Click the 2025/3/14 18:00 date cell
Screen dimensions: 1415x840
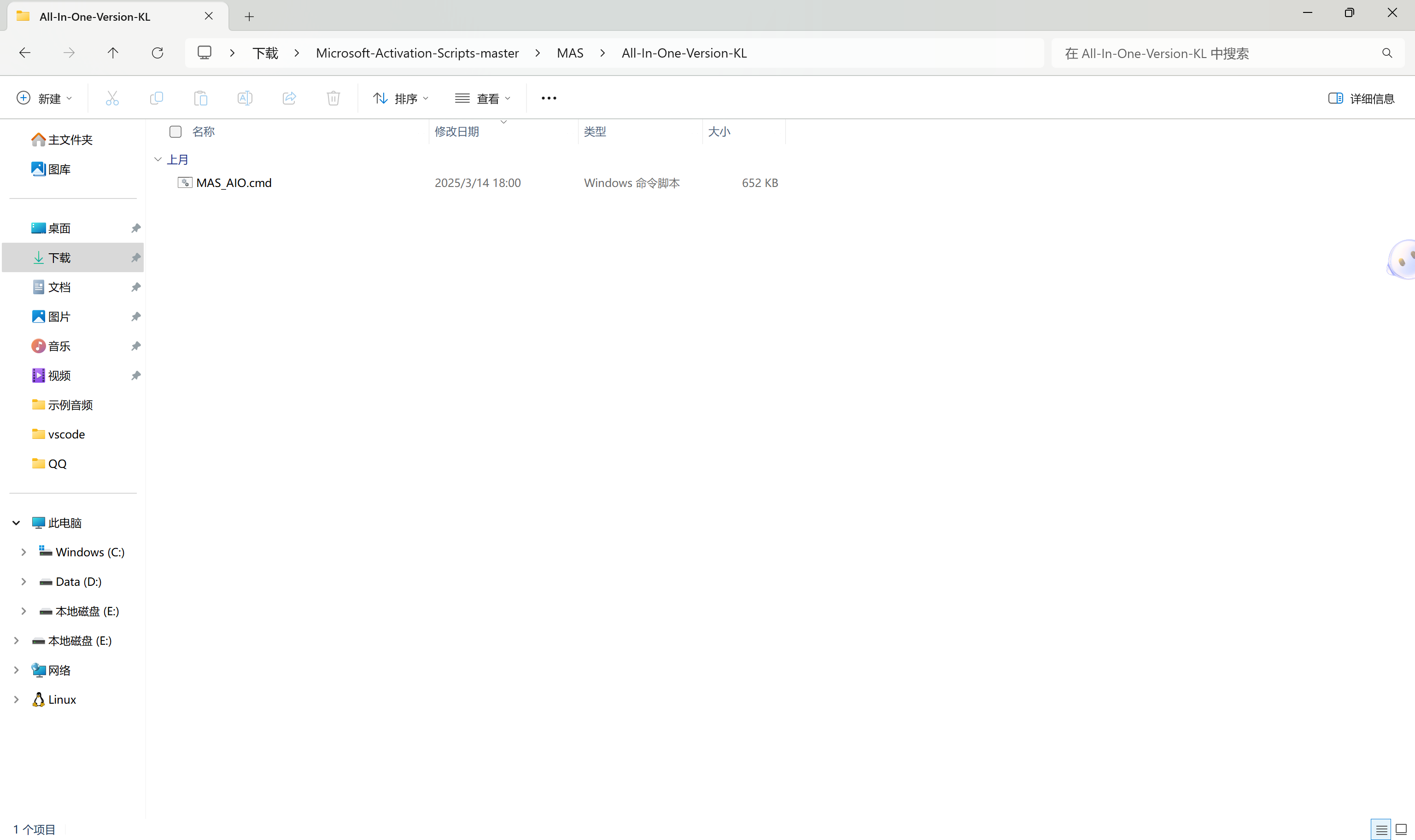point(478,182)
